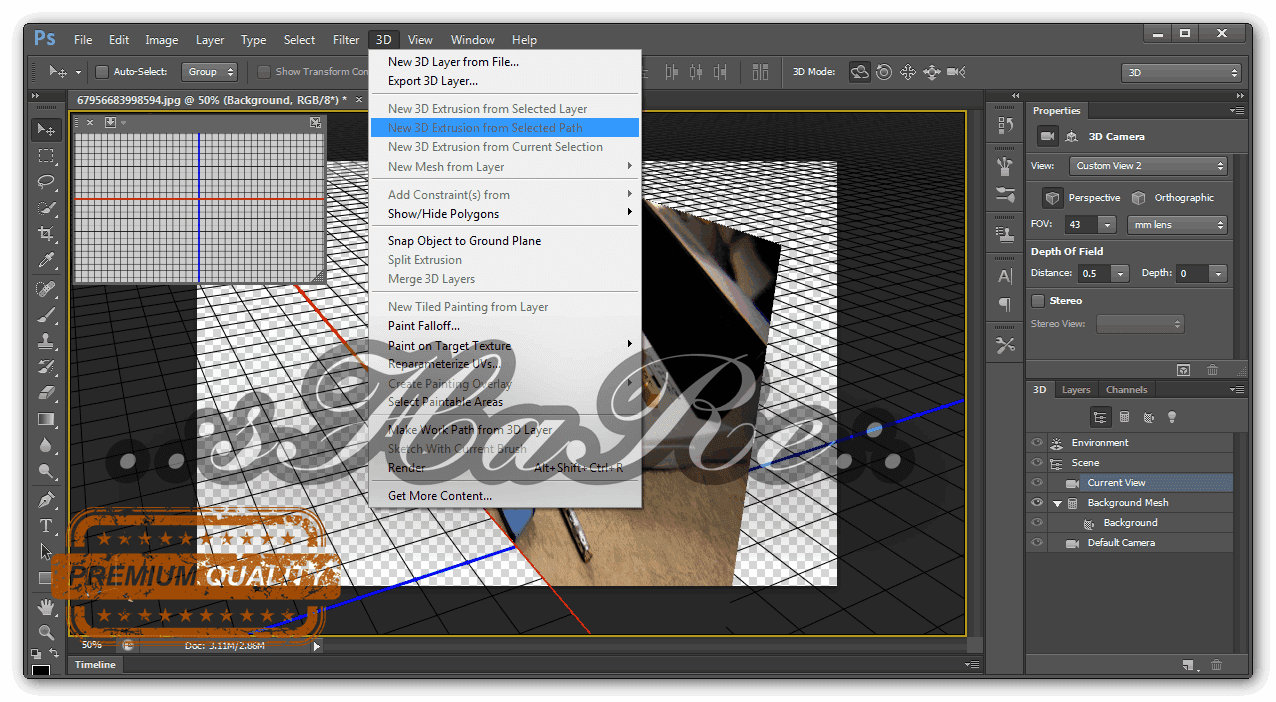Open the Distance value dropdown arrow
Viewport: 1276px width, 702px height.
point(1120,273)
